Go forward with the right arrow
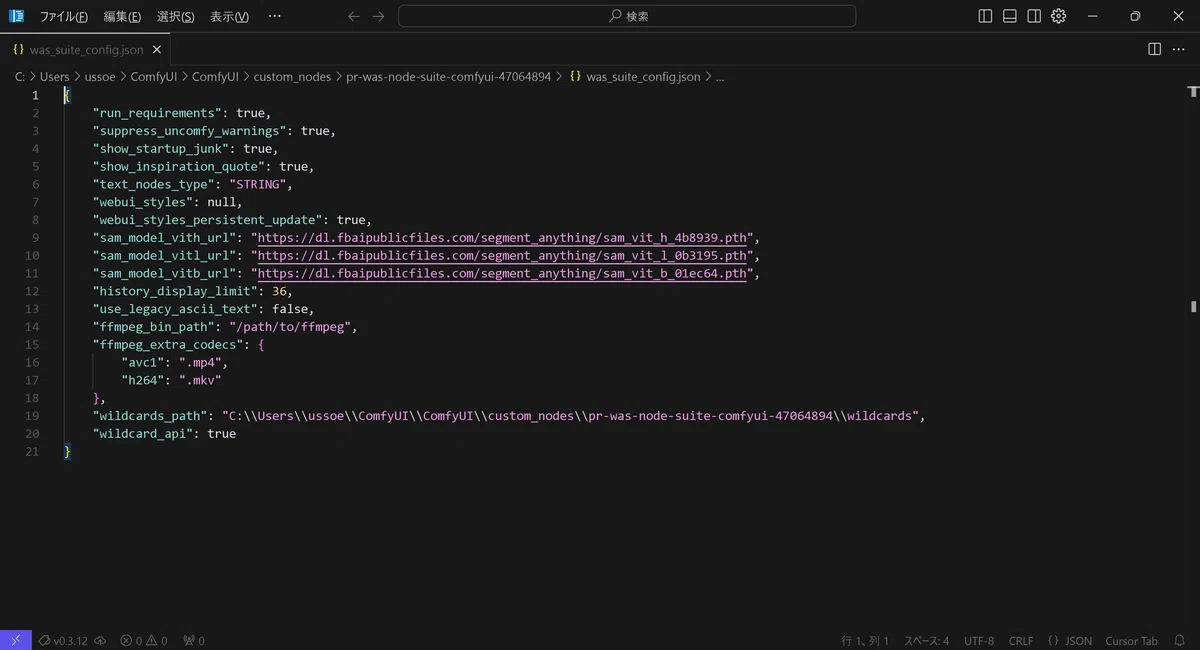 378,16
